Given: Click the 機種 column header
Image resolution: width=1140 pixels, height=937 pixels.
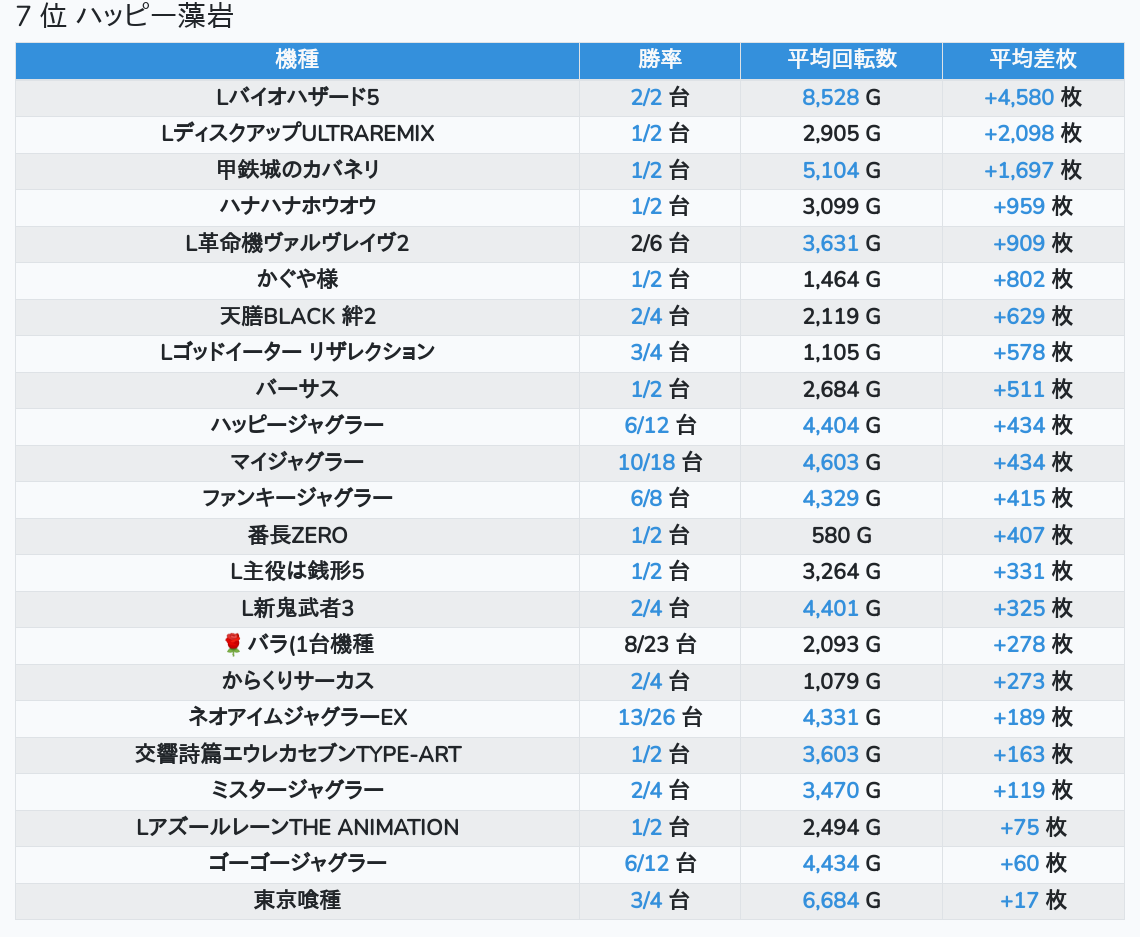Looking at the screenshot, I should [x=297, y=59].
